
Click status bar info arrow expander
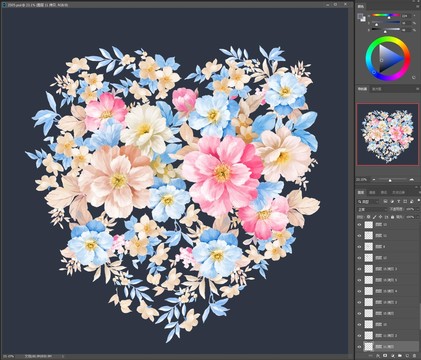[63, 356]
